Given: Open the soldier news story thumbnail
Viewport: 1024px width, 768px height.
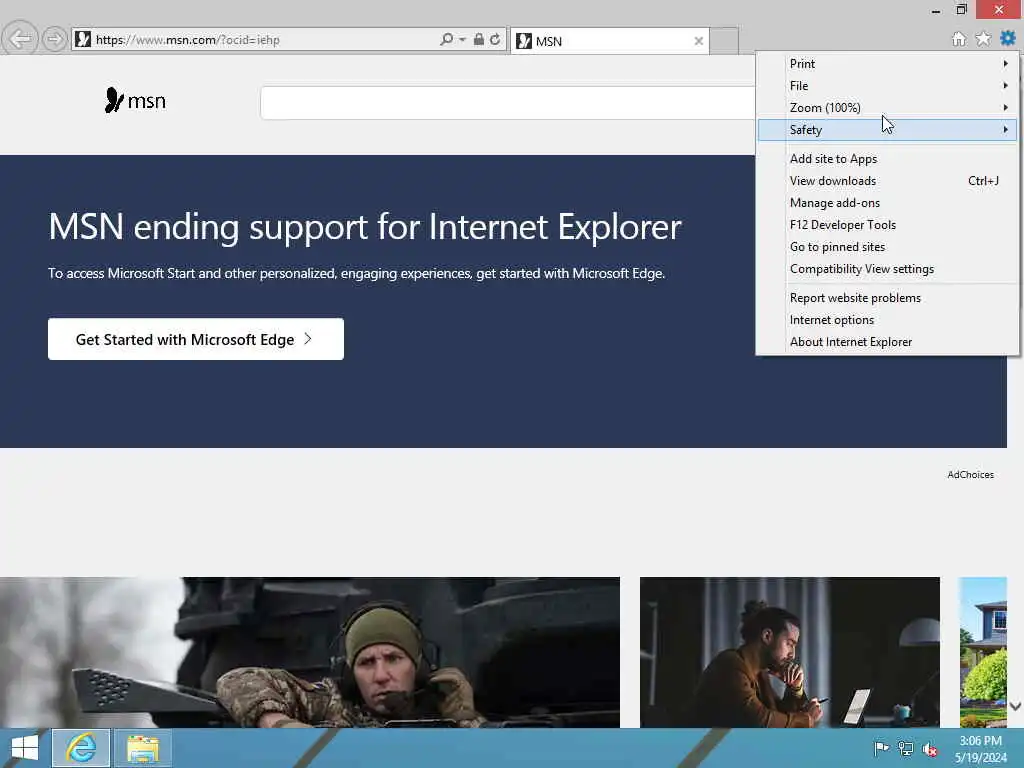Looking at the screenshot, I should click(x=310, y=652).
